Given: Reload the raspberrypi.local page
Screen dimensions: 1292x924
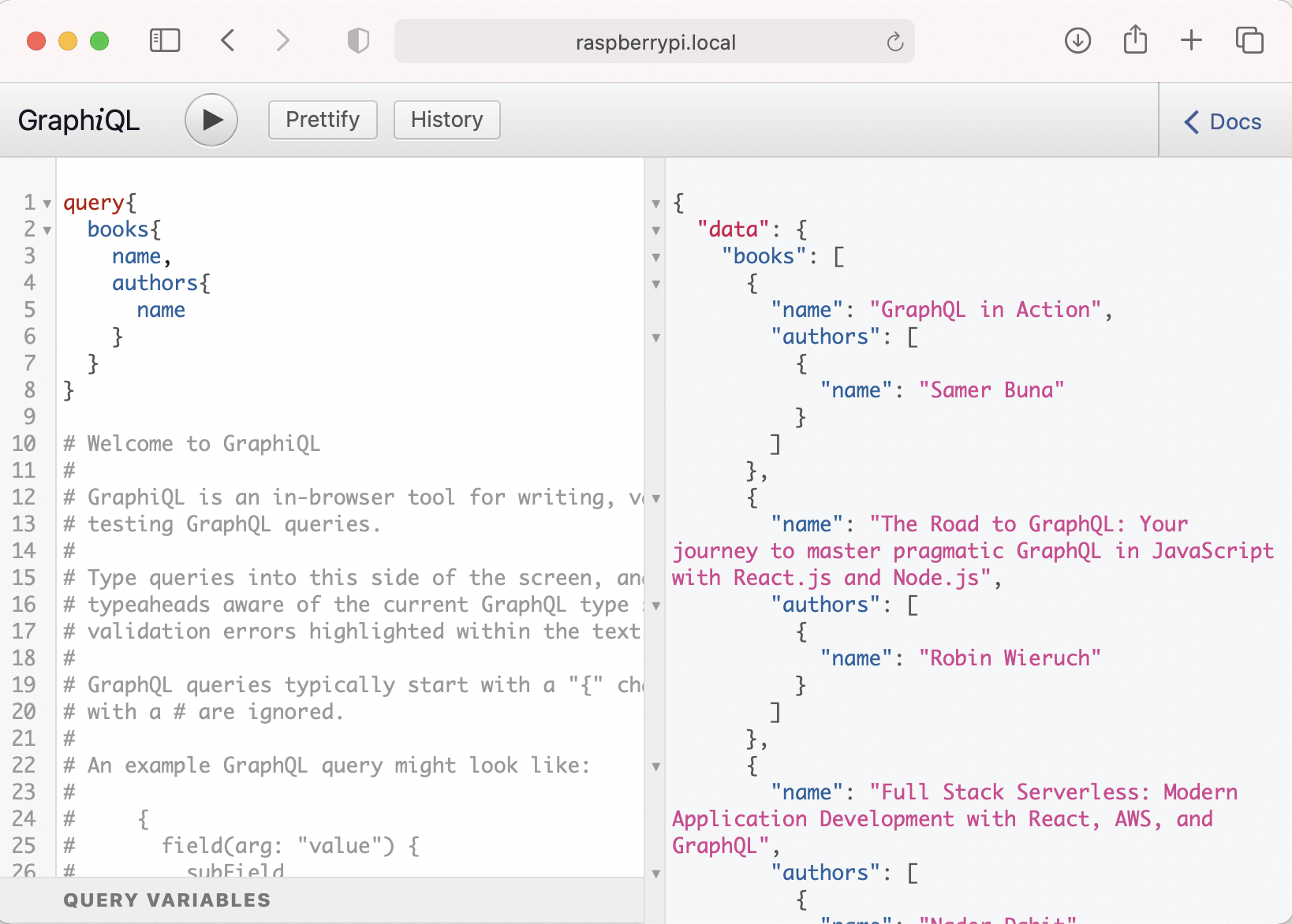Looking at the screenshot, I should click(894, 42).
